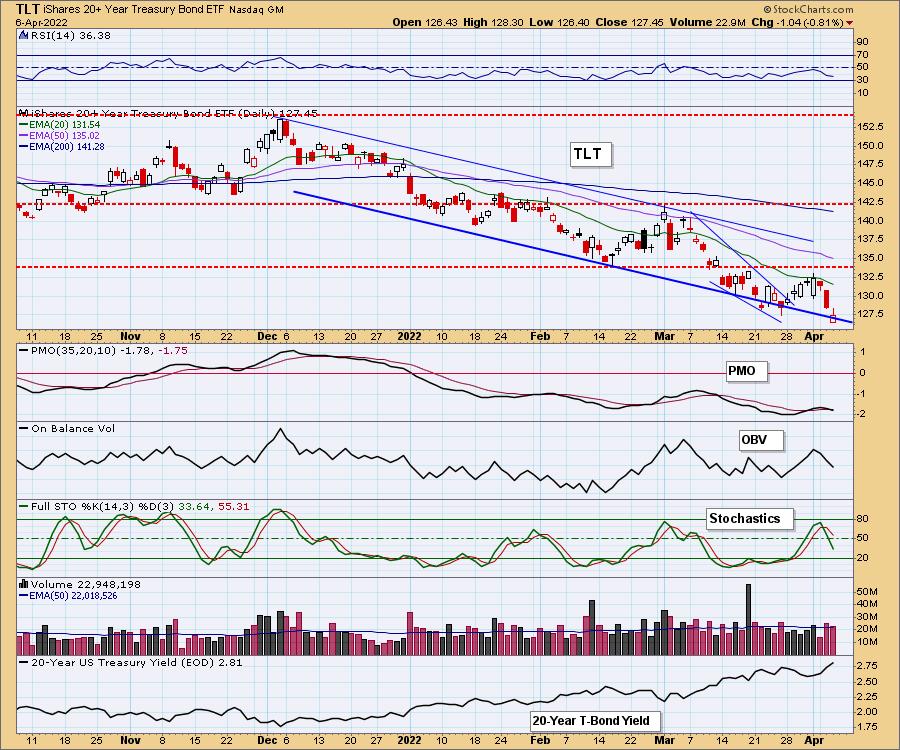The height and width of the screenshot is (750, 900).
Task: Click the TLT annotation box on price chart
Action: click(590, 154)
